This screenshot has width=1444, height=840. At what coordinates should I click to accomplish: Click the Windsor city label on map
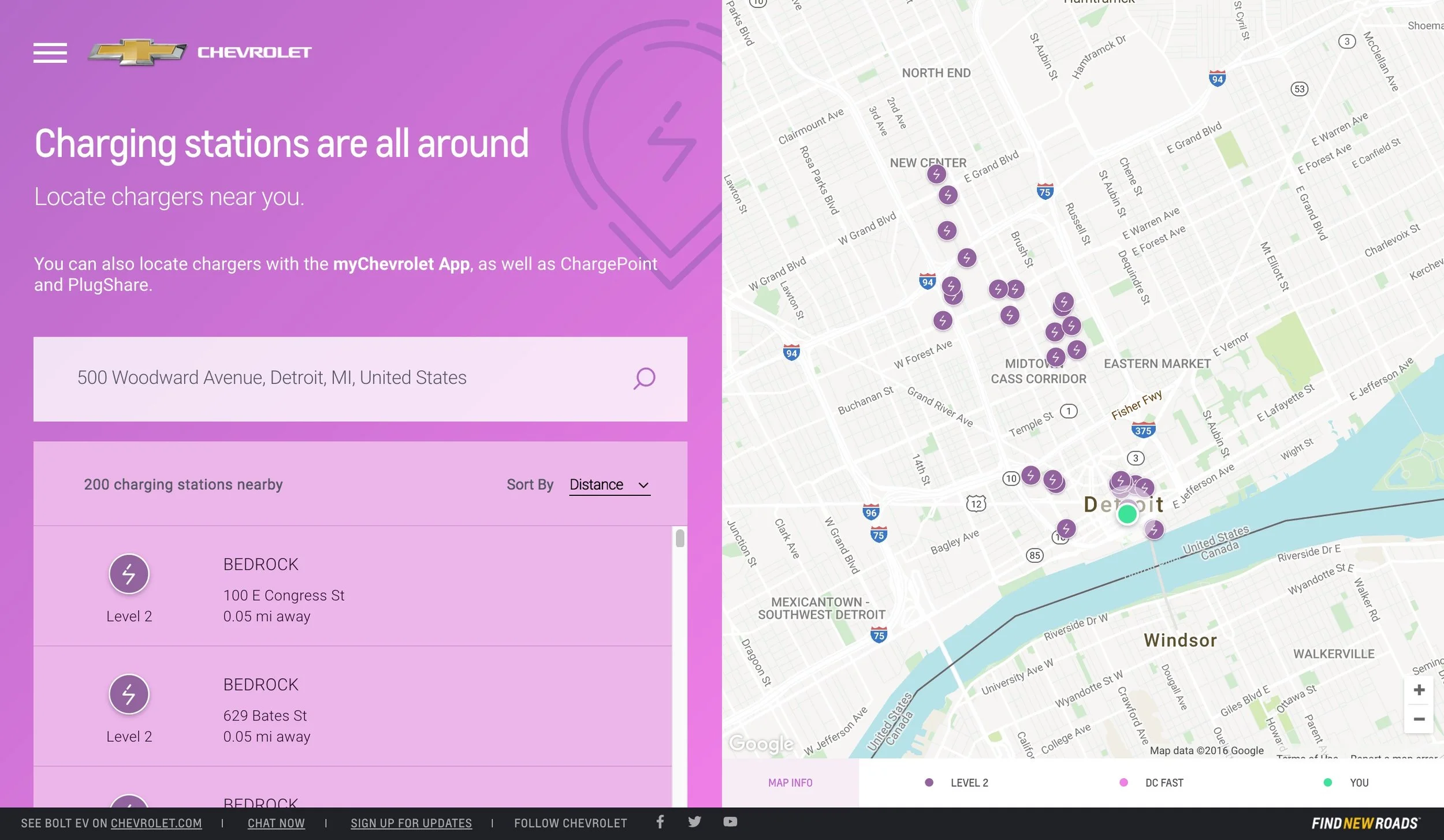click(x=1181, y=640)
